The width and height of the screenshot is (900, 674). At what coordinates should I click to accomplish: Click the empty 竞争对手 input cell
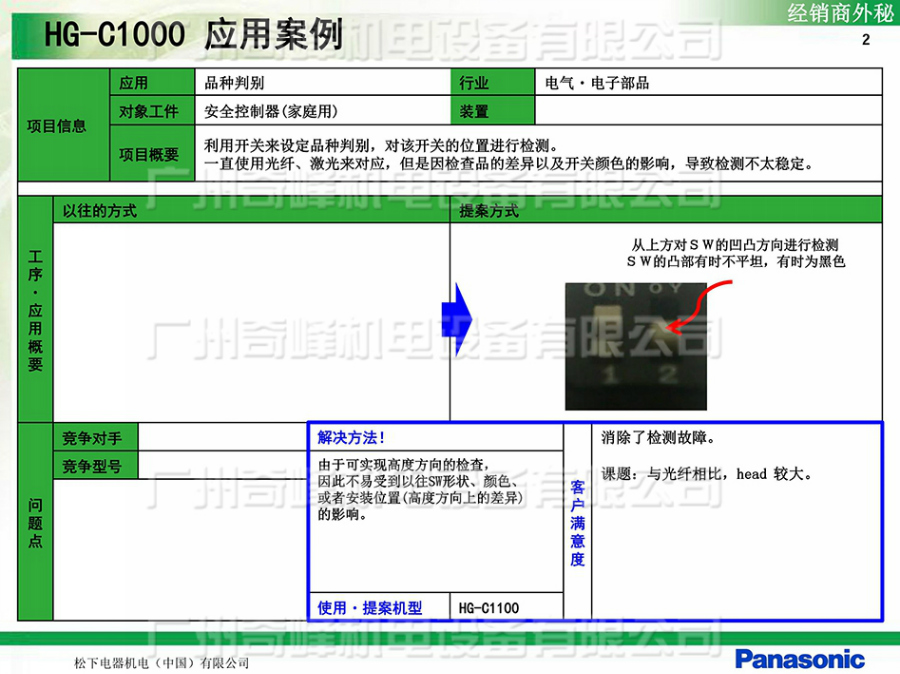tap(222, 438)
